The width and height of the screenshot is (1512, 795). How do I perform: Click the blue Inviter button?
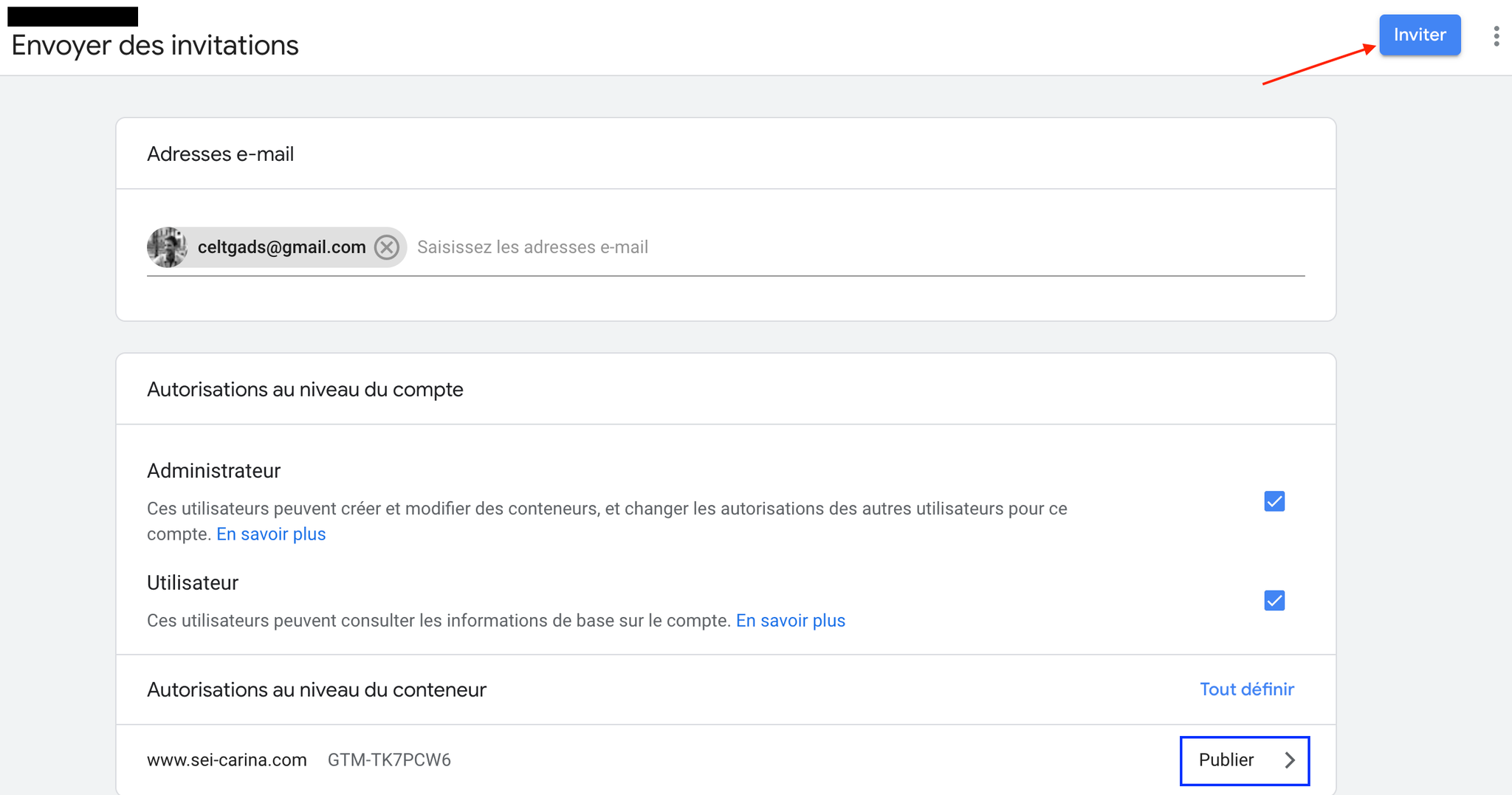[1419, 35]
